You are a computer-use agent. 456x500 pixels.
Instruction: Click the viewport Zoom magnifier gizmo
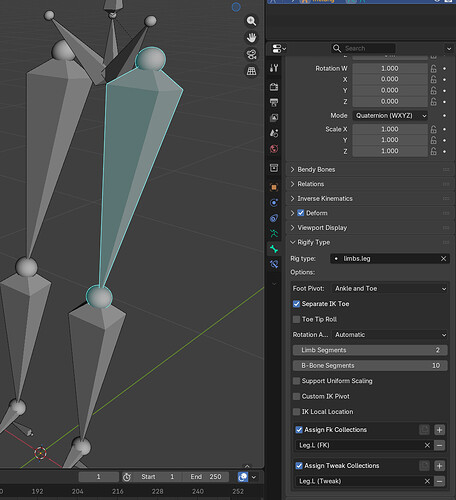(251, 21)
